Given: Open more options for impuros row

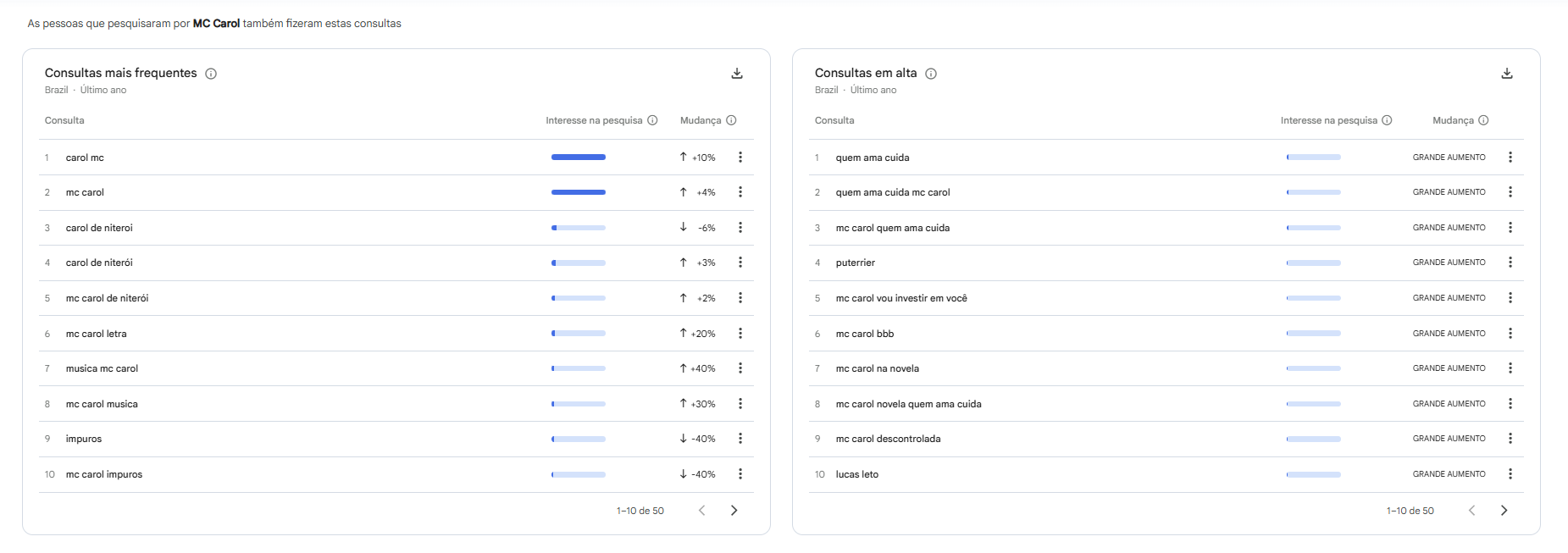Looking at the screenshot, I should pyautogui.click(x=740, y=439).
